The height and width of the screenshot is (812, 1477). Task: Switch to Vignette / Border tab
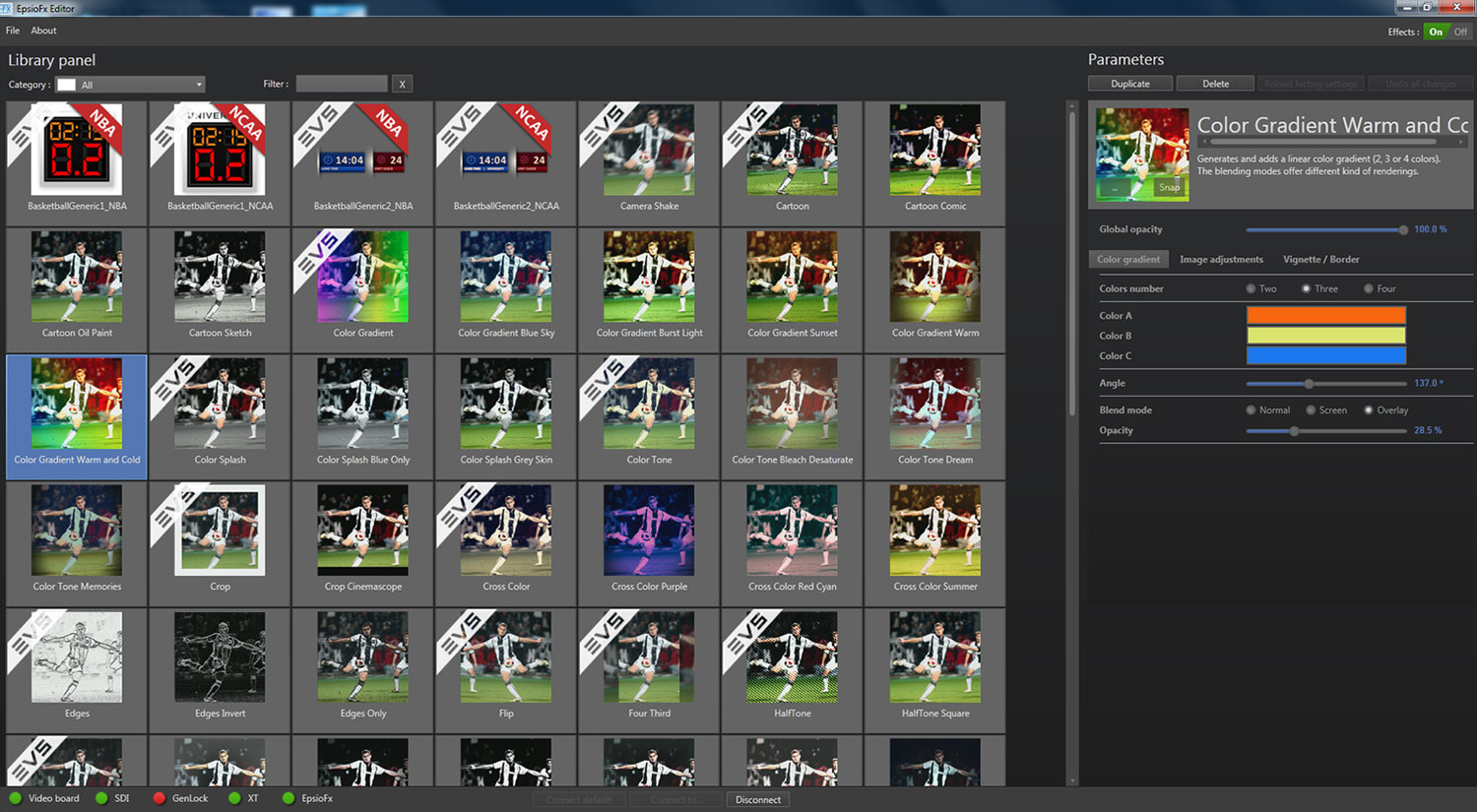(x=1320, y=260)
